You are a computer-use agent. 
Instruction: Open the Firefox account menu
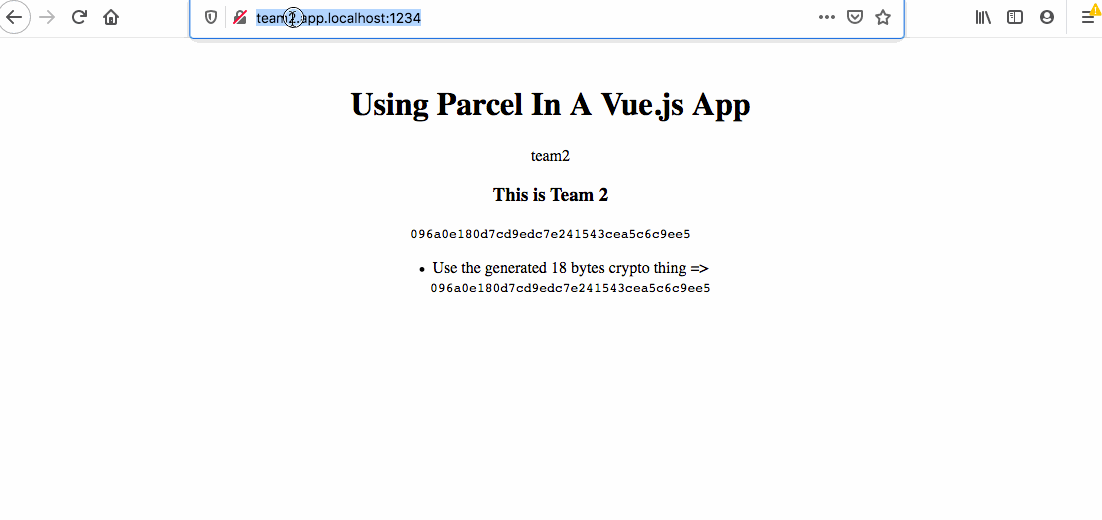[1047, 18]
